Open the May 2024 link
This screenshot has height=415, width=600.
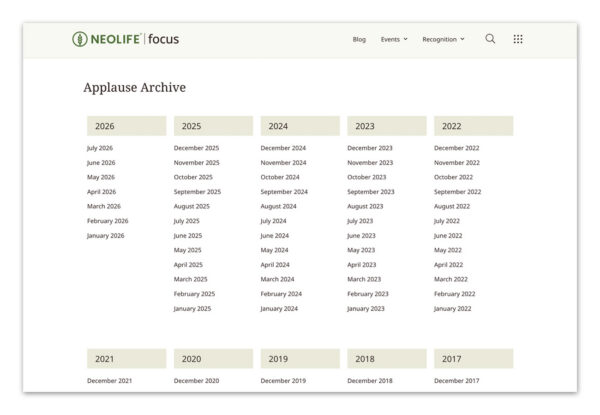[274, 250]
